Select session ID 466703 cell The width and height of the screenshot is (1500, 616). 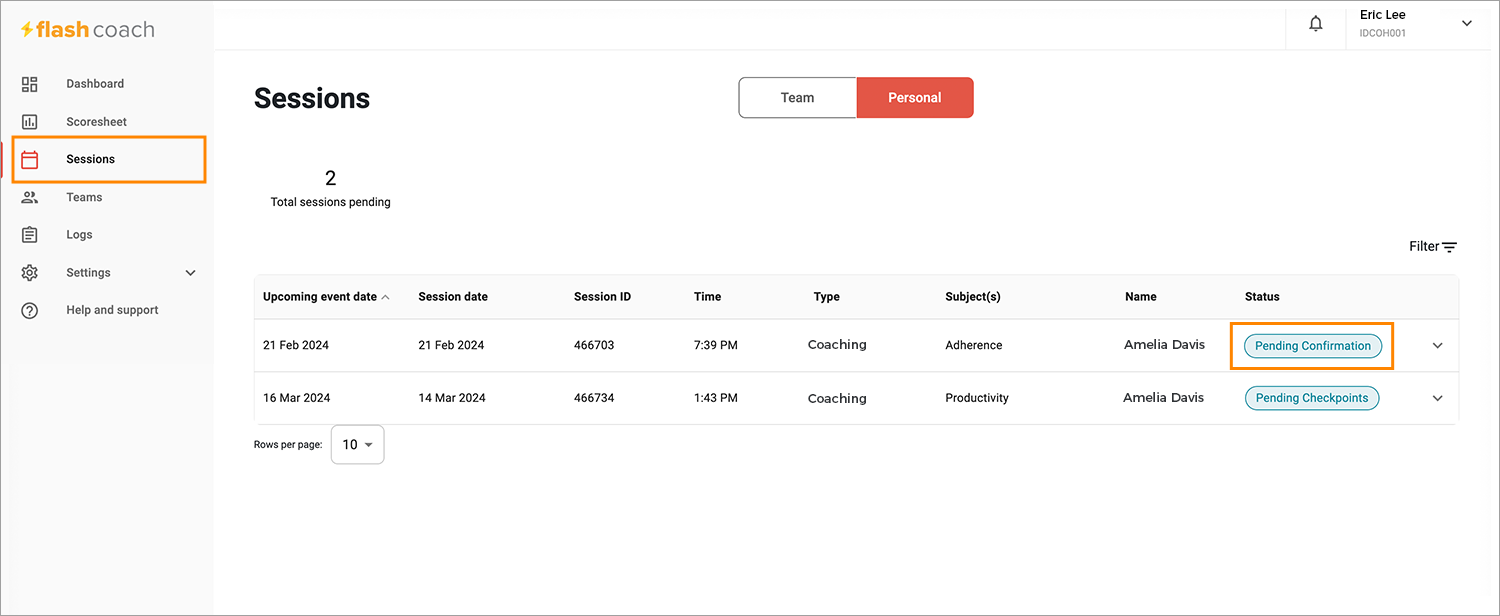[594, 345]
